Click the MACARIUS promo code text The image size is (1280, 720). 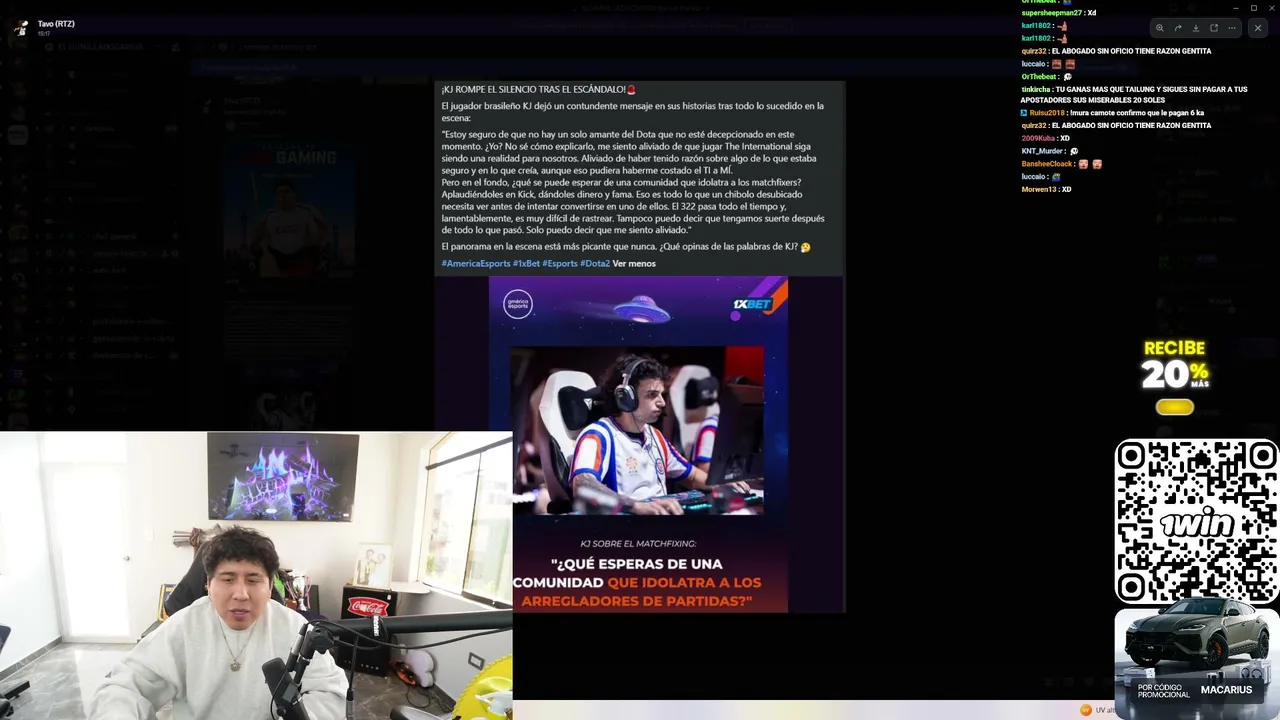coord(1226,690)
